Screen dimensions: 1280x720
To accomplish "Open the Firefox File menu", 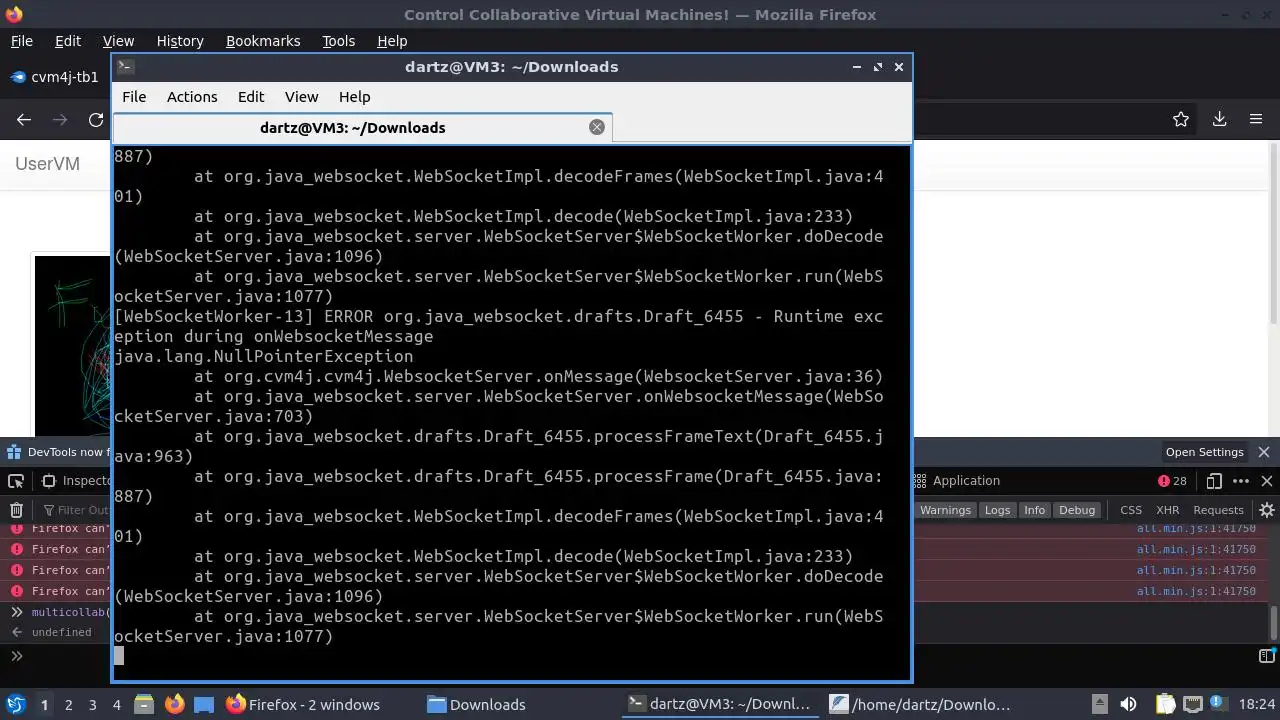I will [21, 41].
